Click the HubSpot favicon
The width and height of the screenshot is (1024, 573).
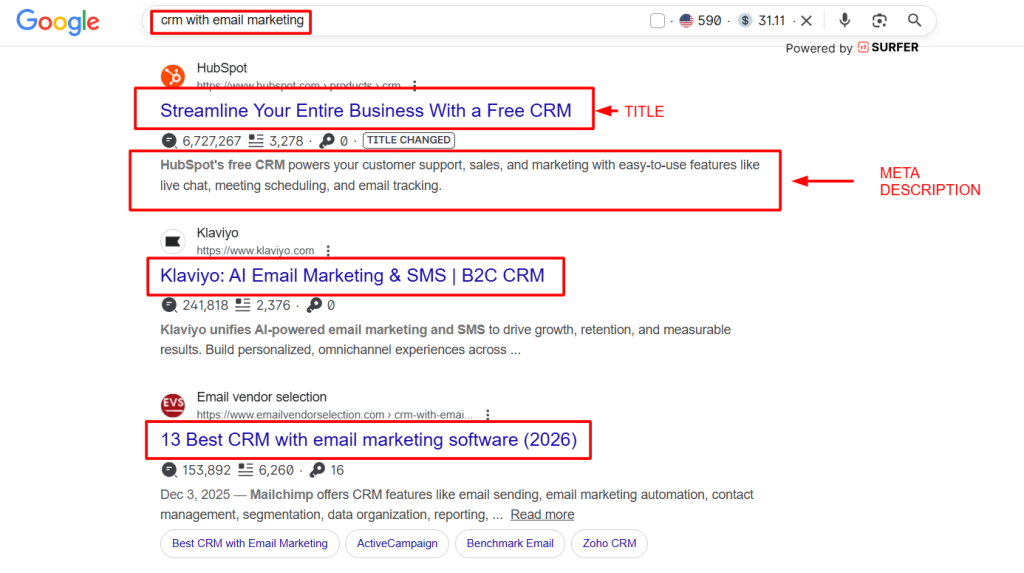tap(173, 76)
